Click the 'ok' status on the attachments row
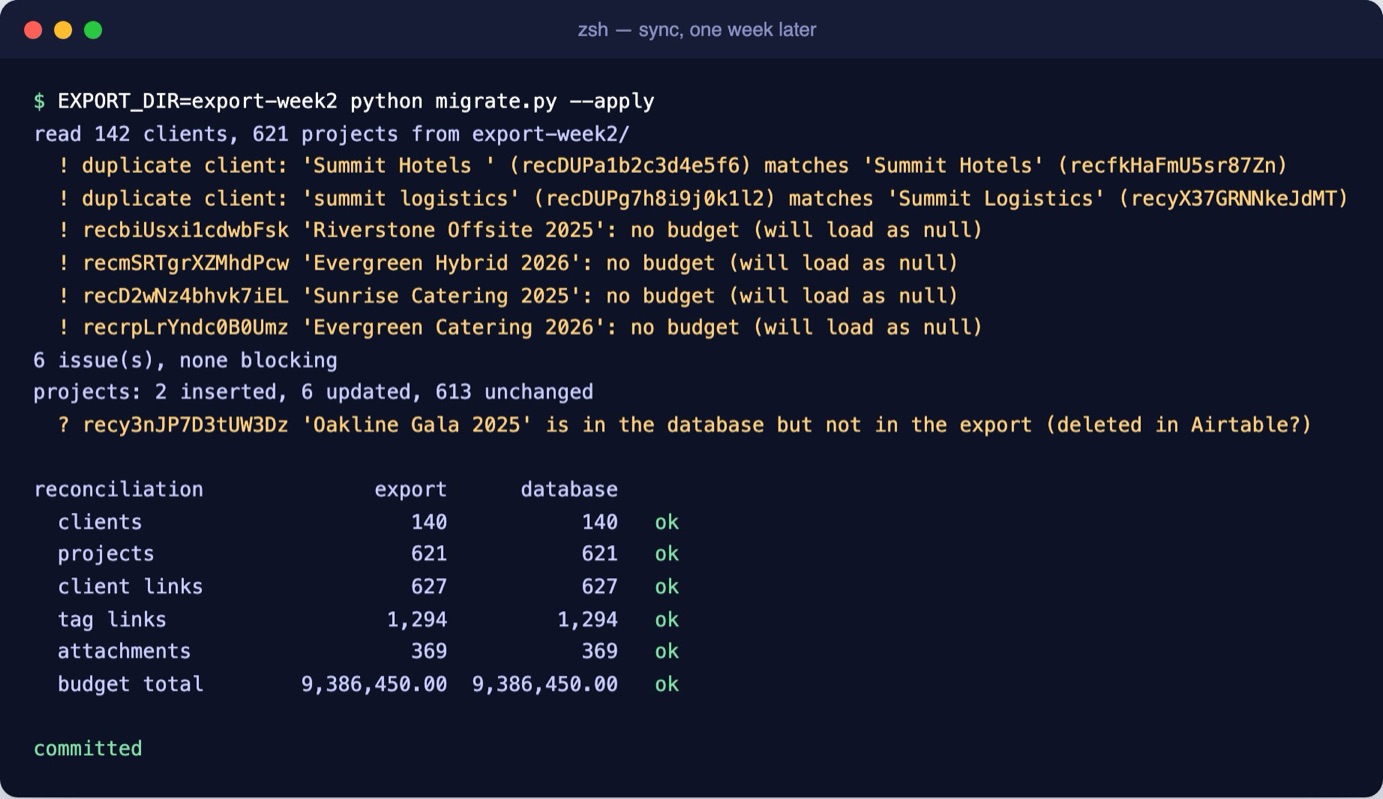The width and height of the screenshot is (1383, 799). 667,652
